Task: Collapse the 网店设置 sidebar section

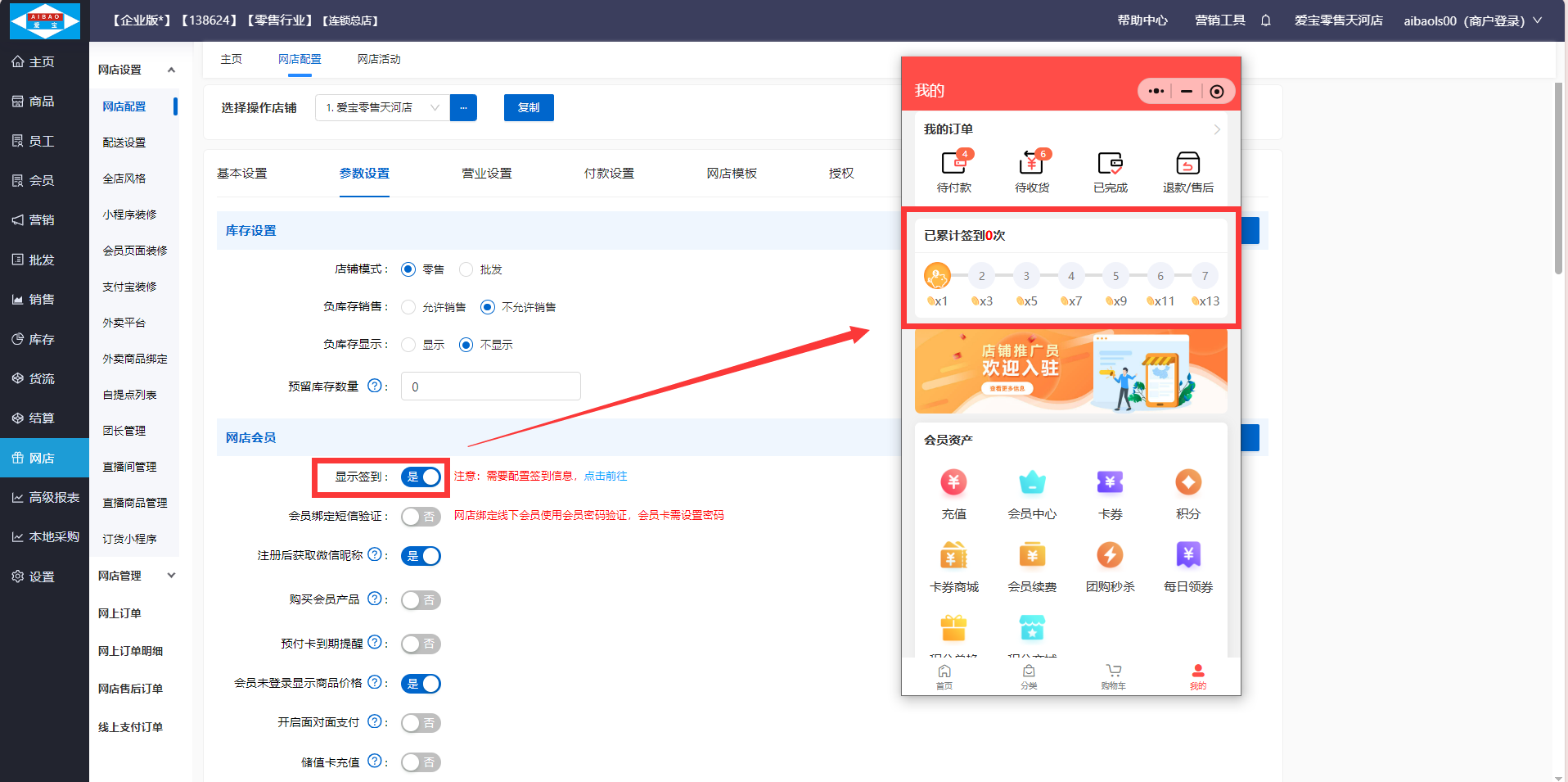Action: (171, 70)
